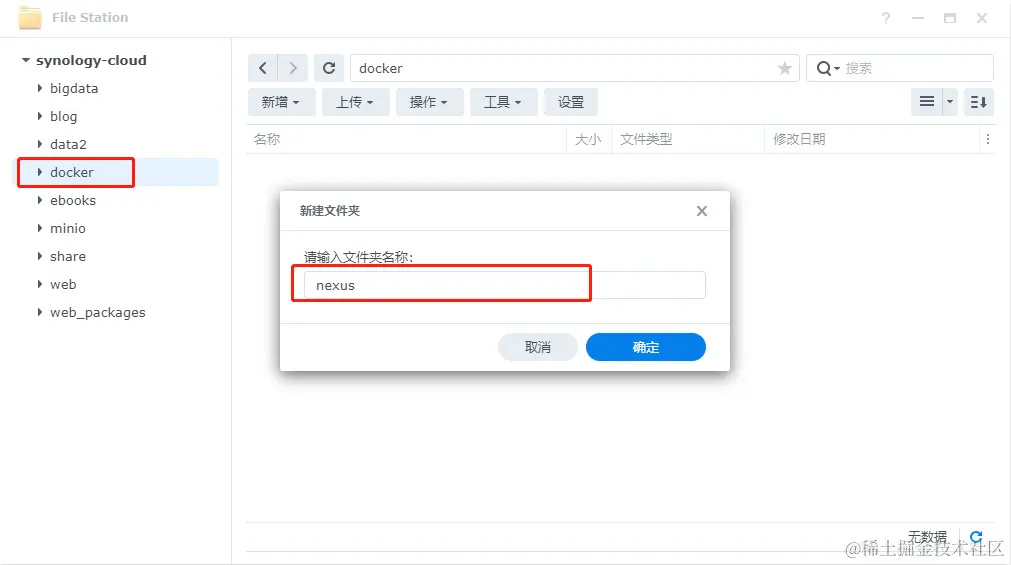
Task: Select web in the folder tree
Action: click(63, 284)
